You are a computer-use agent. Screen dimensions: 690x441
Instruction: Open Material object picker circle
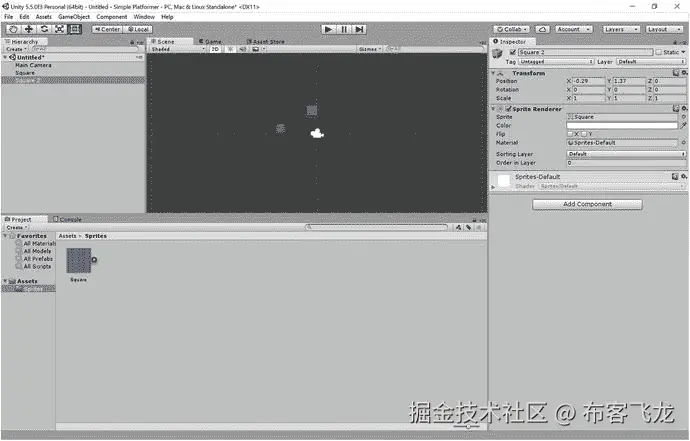pyautogui.click(x=683, y=143)
